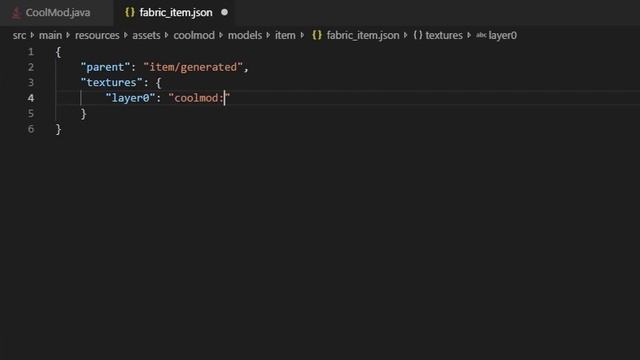
Task: Click the object icon before textures breadcrumb
Action: coord(418,35)
